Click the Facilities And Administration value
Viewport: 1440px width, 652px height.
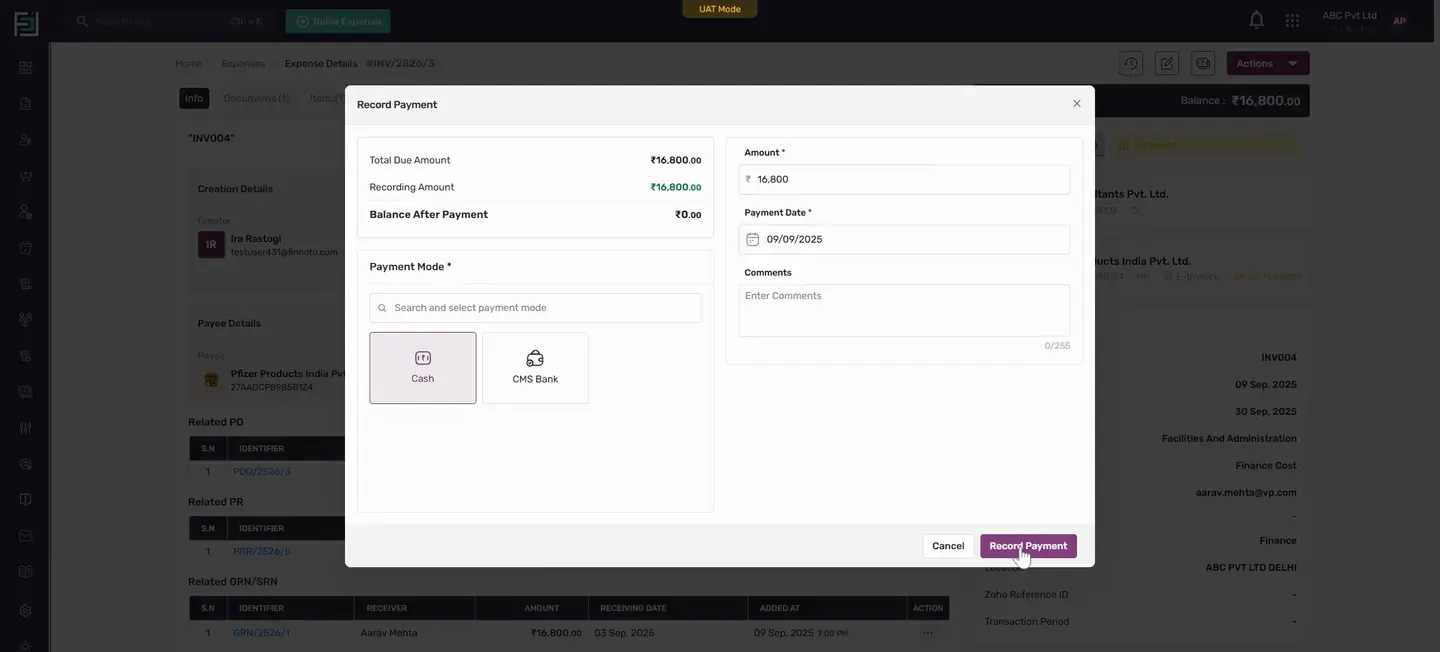1229,439
